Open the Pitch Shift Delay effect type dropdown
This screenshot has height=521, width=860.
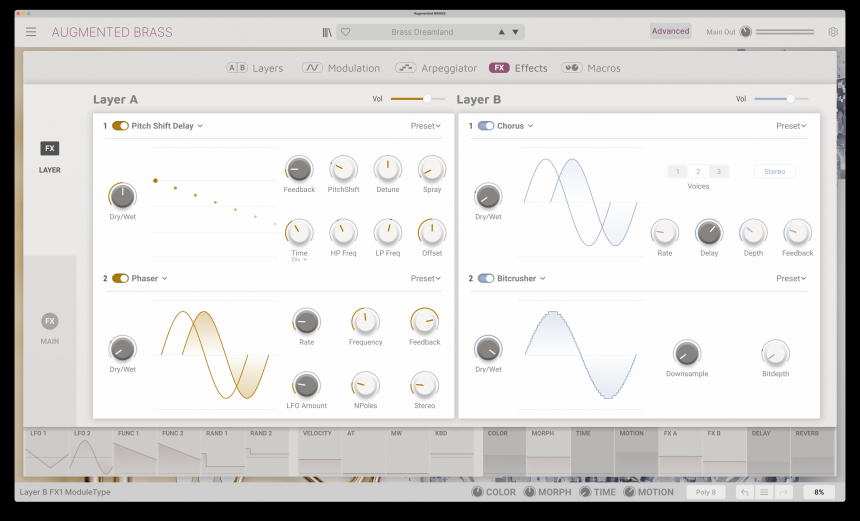167,126
